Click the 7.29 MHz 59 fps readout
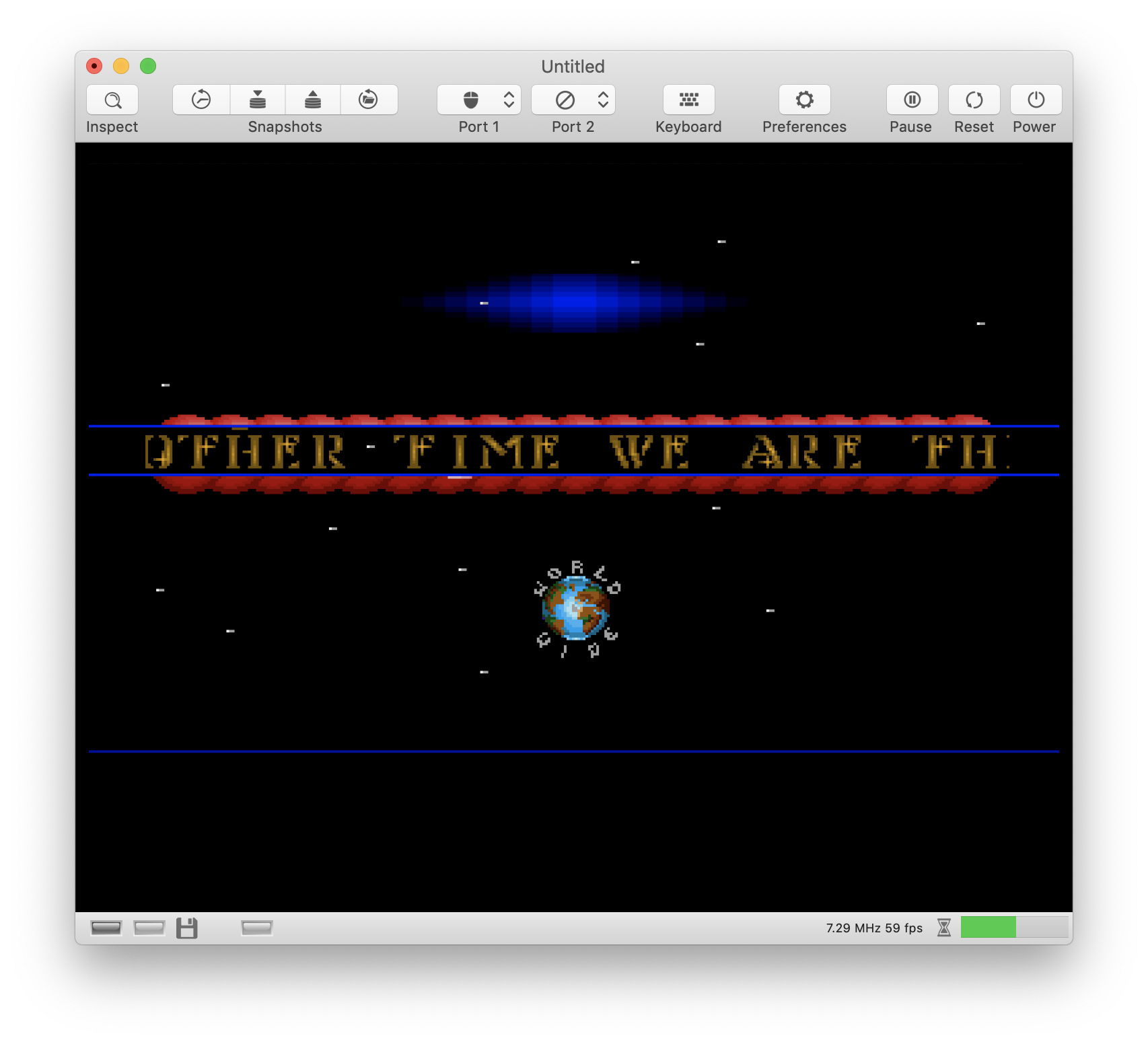Image resolution: width=1148 pixels, height=1044 pixels. coord(874,928)
